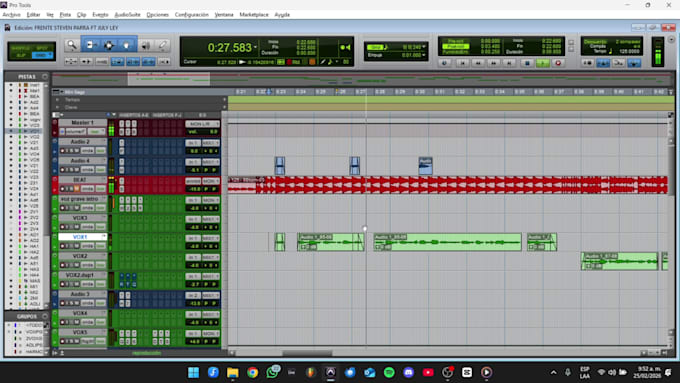This screenshot has width=680, height=383.
Task: Open Google Chrome from the taskbar
Action: [x=252, y=372]
